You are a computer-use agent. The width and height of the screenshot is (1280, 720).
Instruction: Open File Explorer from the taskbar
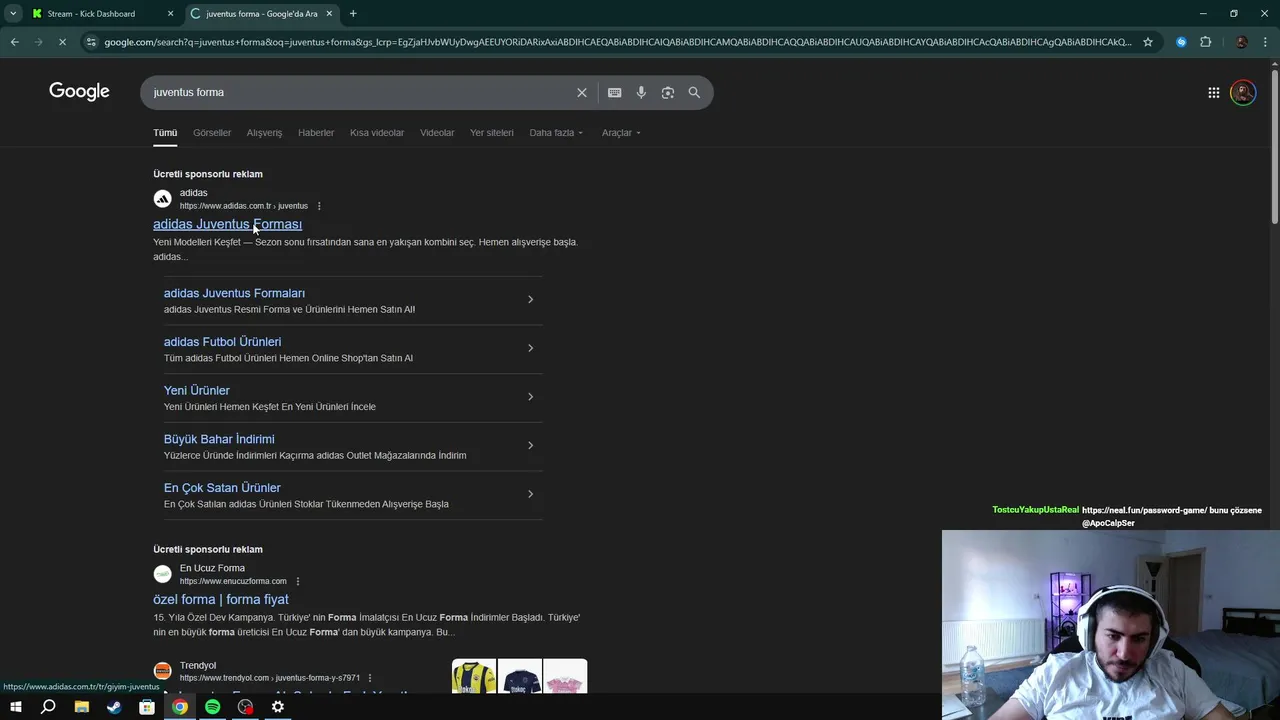coord(81,707)
